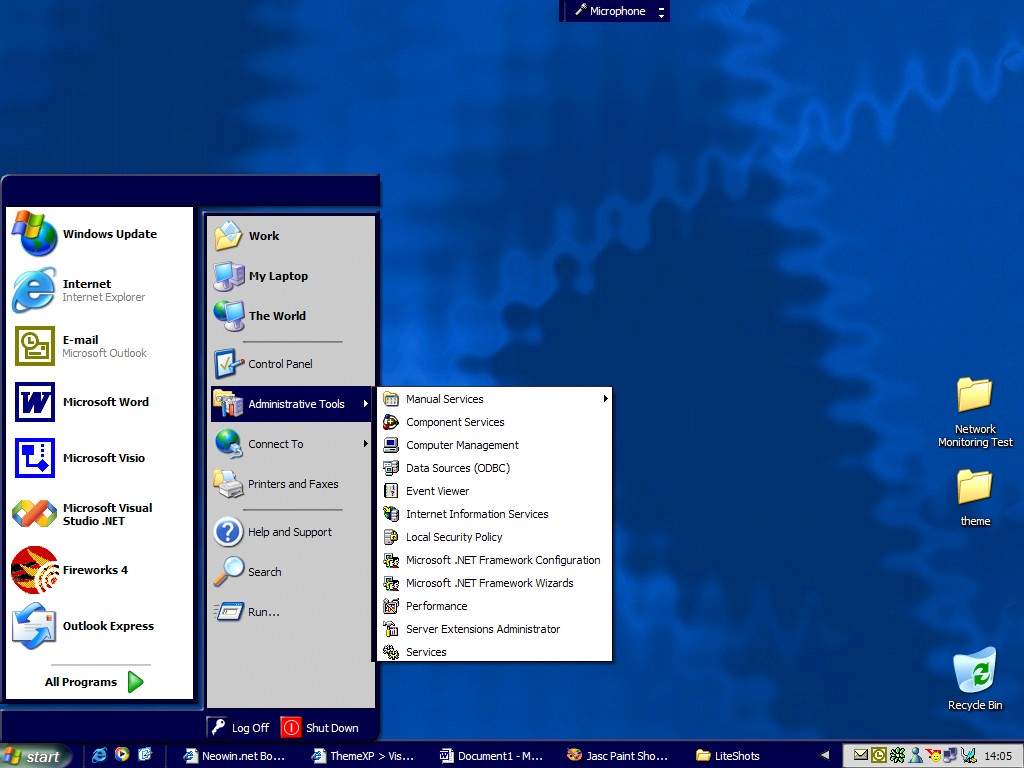The height and width of the screenshot is (768, 1024).
Task: Start Microsoft Visio from the Start menu
Action: [x=99, y=458]
